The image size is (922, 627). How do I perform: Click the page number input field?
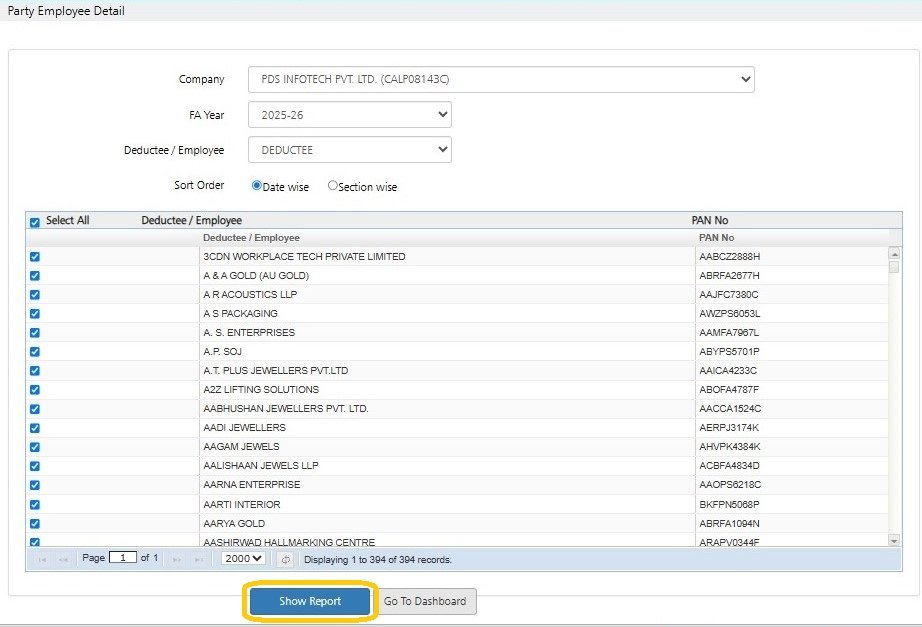pyautogui.click(x=123, y=558)
